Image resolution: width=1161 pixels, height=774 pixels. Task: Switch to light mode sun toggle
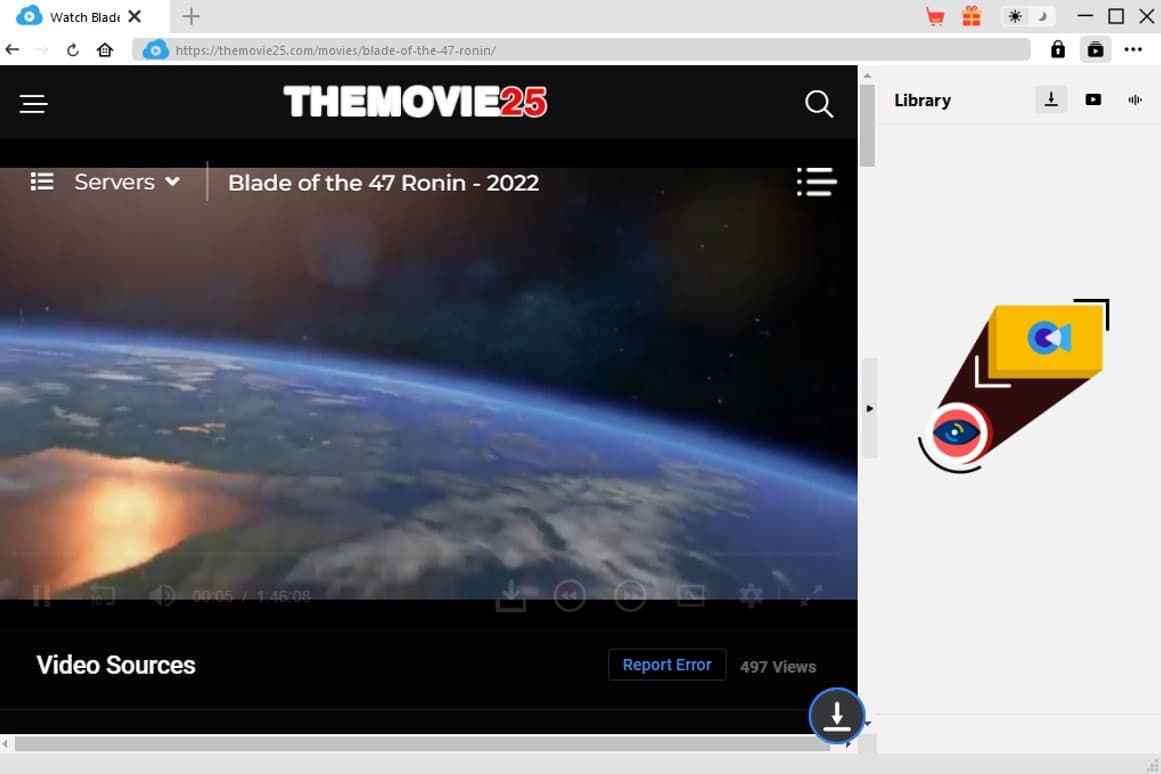[1015, 17]
